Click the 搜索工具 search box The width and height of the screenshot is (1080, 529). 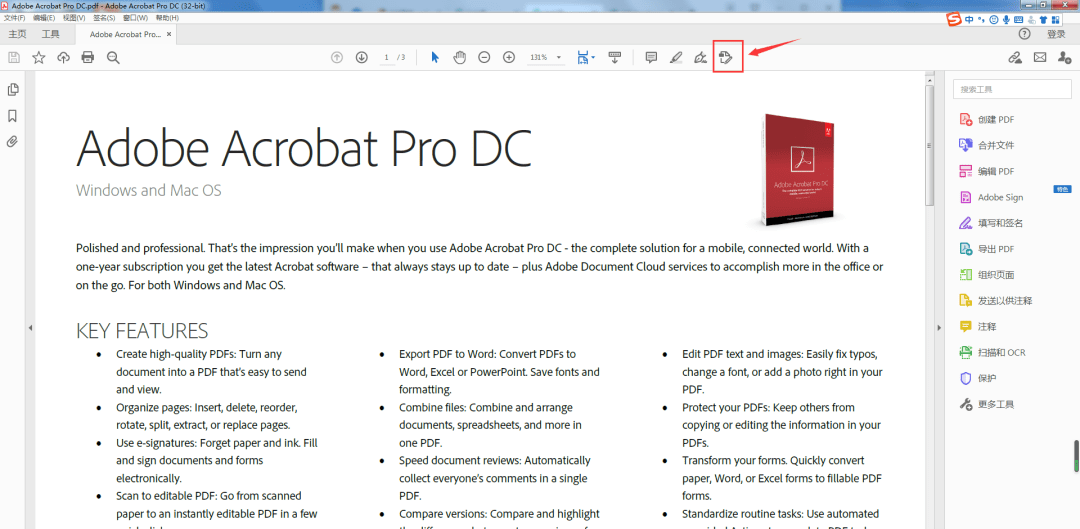1012,89
